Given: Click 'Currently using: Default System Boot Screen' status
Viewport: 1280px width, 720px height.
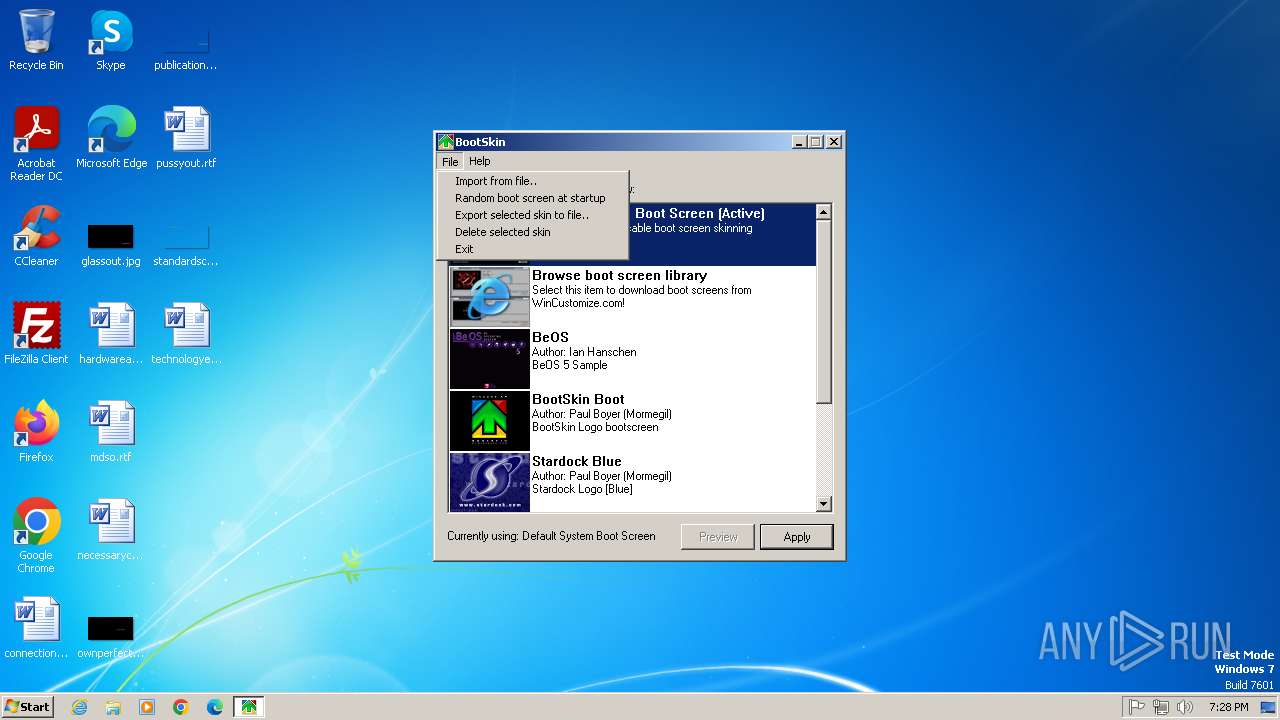Looking at the screenshot, I should [551, 536].
